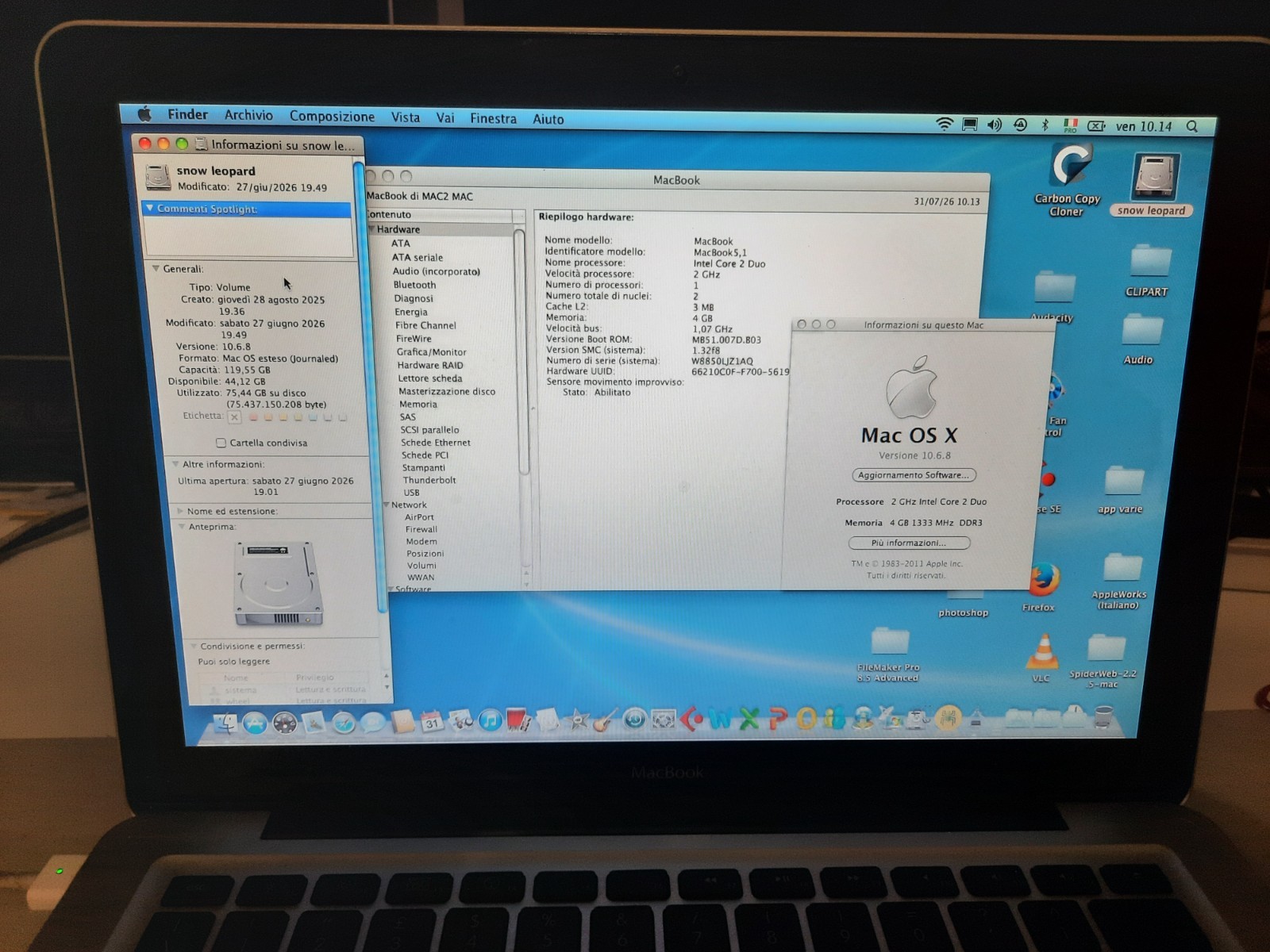Click the hard drive preview image
The image size is (1270, 952).
point(278,583)
